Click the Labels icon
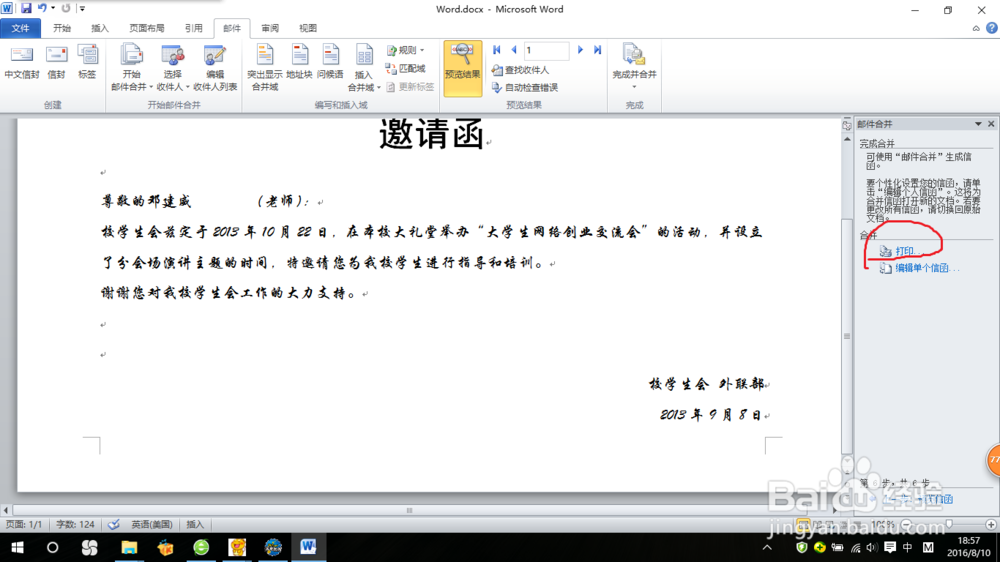1000x562 pixels. 87,63
